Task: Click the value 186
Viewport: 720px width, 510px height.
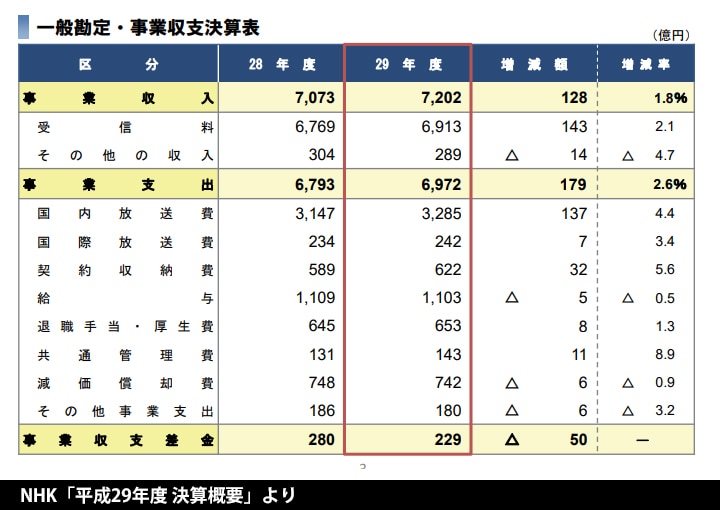Action: [x=322, y=410]
